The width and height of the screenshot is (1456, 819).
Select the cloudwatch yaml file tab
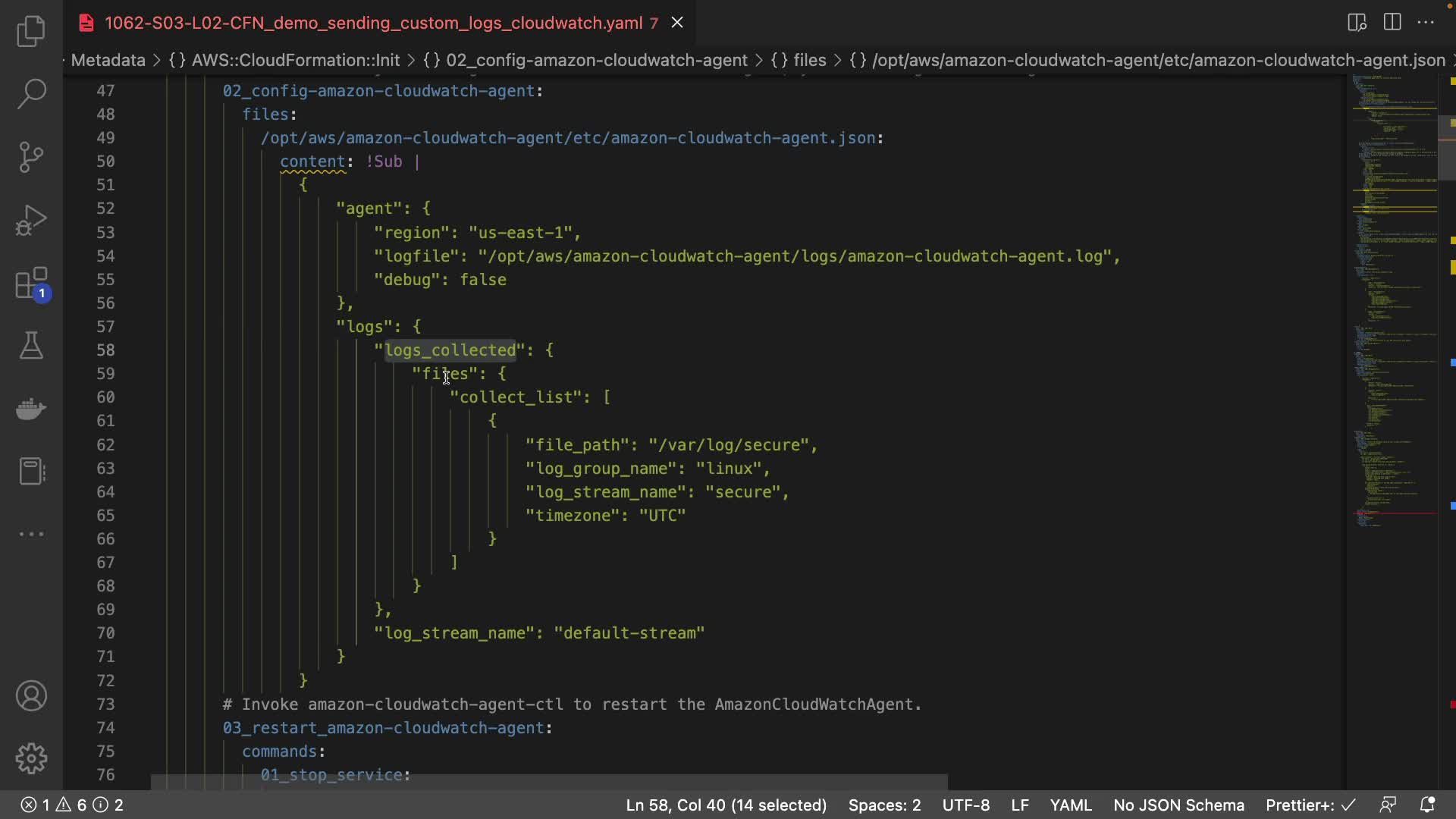pyautogui.click(x=373, y=23)
